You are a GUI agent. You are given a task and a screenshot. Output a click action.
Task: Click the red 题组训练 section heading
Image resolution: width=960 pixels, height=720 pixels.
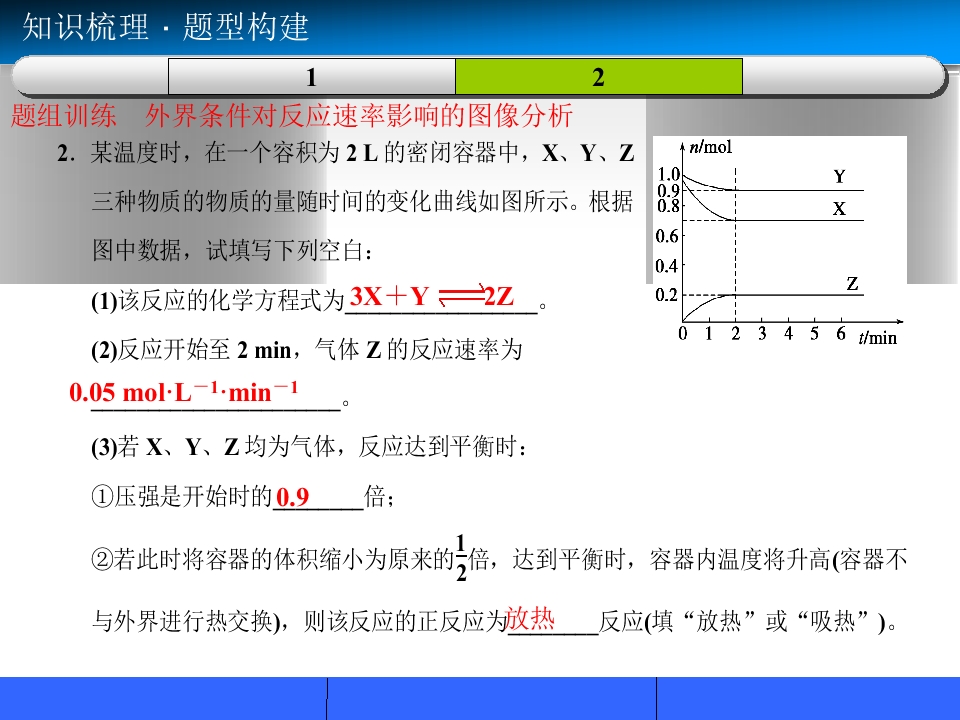pyautogui.click(x=63, y=115)
